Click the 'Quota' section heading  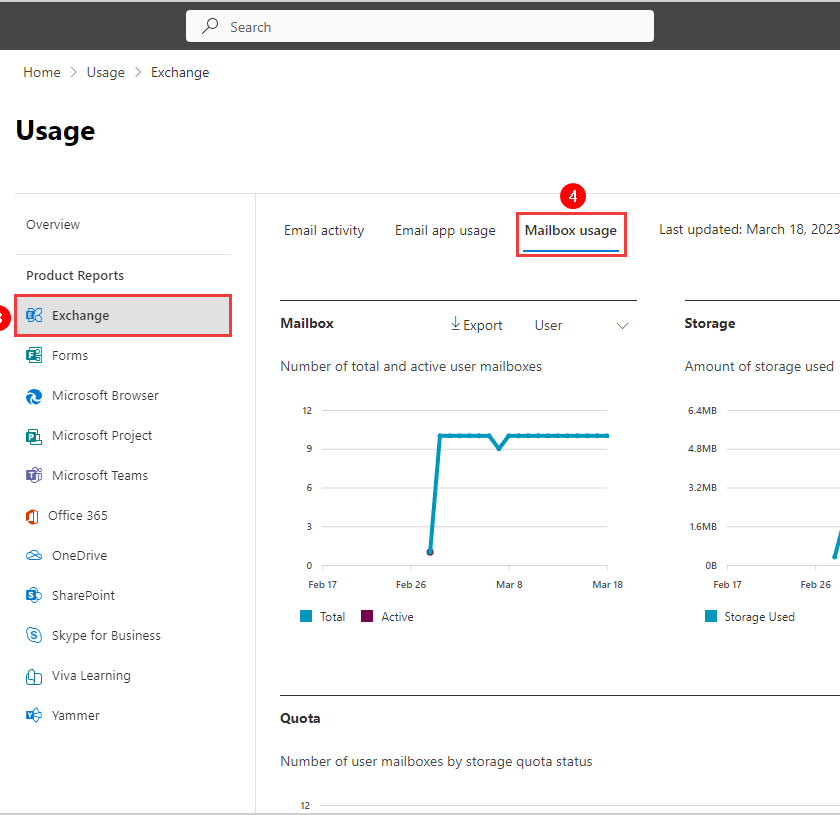click(300, 719)
